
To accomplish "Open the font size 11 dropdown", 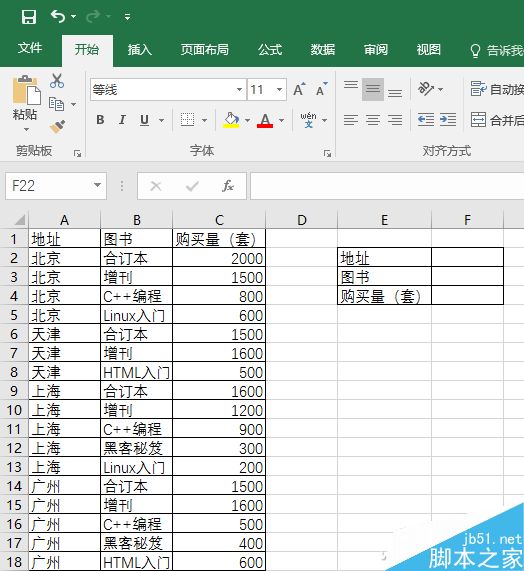I will coord(279,89).
